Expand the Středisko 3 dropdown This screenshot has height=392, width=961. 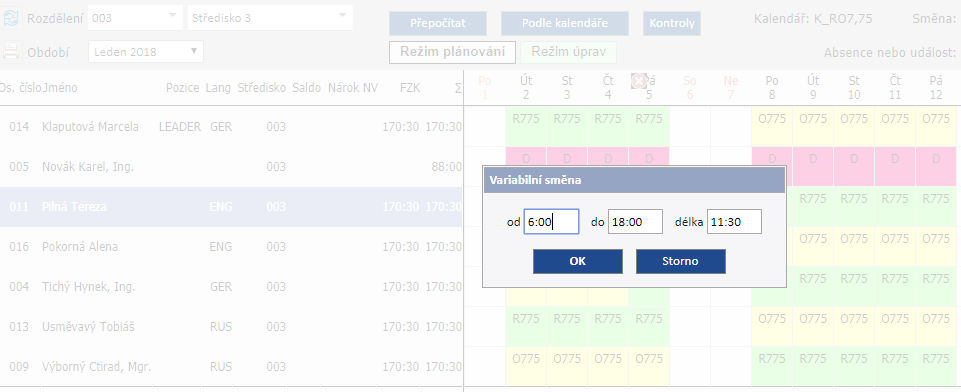[270, 18]
